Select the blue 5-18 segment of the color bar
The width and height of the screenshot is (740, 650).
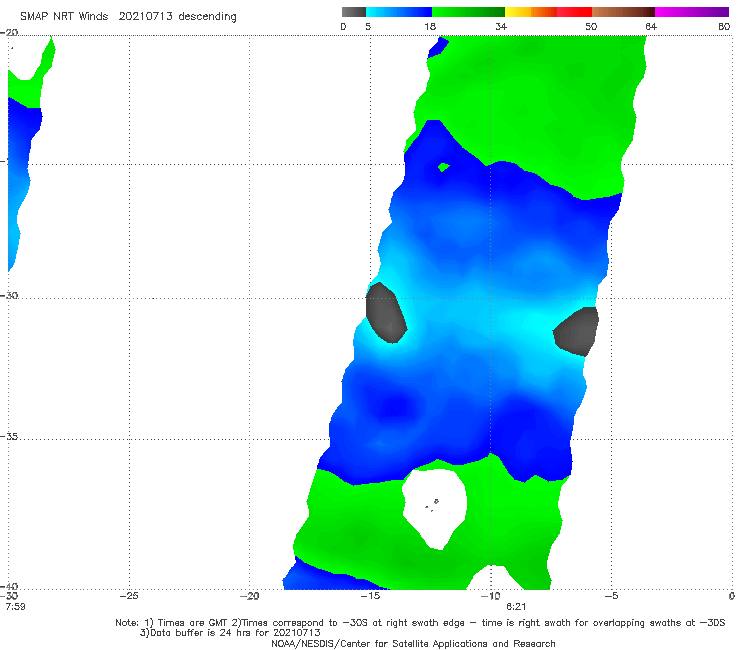(x=399, y=12)
